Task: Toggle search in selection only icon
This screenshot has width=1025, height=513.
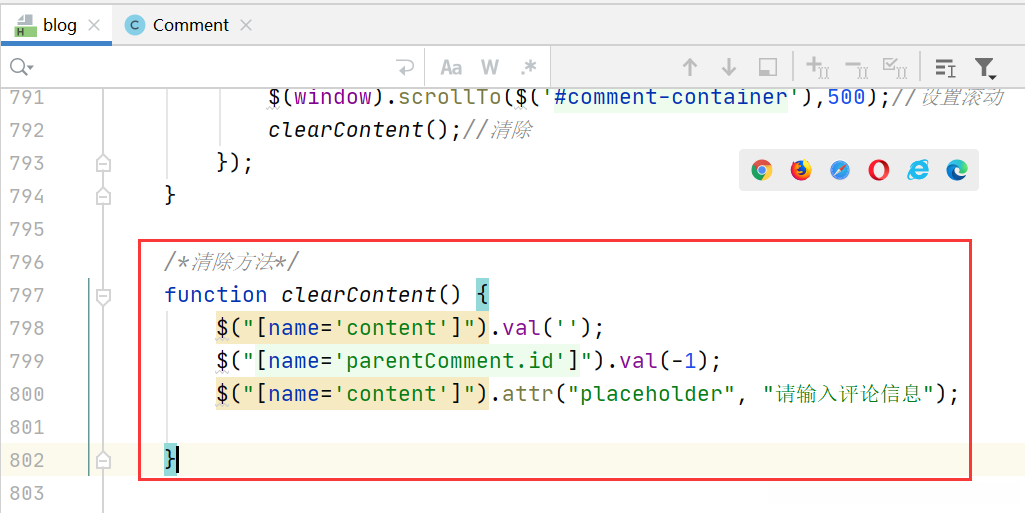Action: 767,67
